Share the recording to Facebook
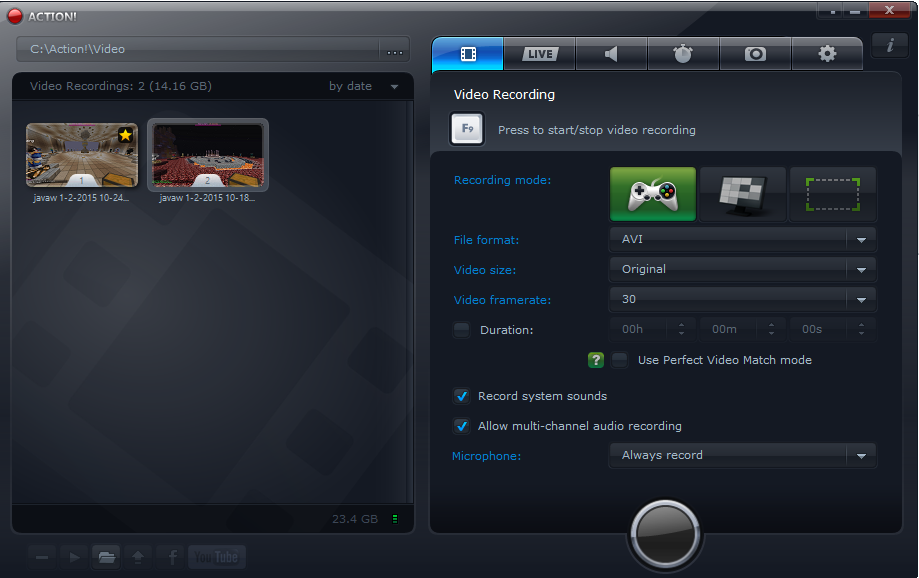This screenshot has height=578, width=919. click(x=172, y=557)
